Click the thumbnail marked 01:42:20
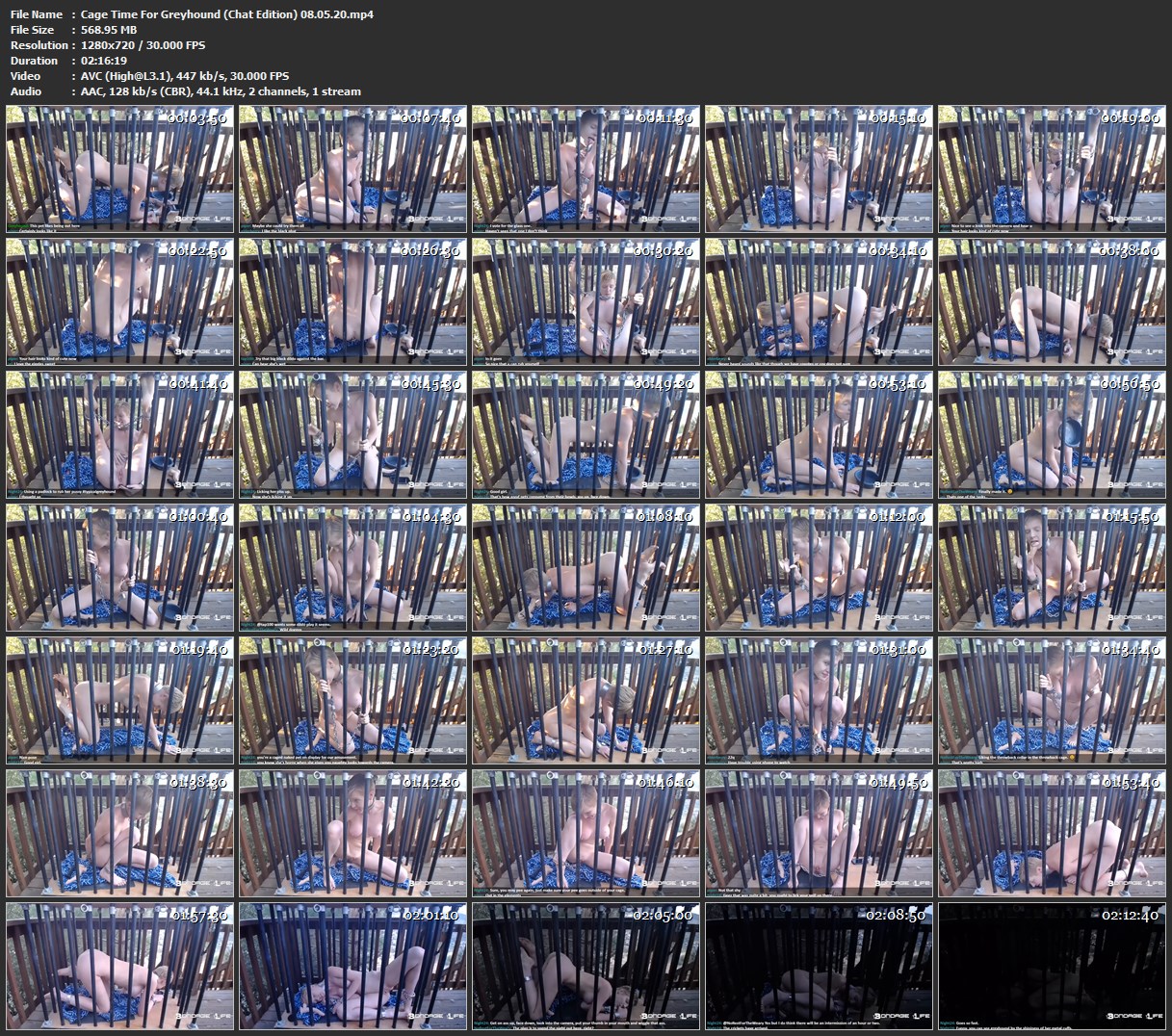The width and height of the screenshot is (1172, 1036). 352,833
